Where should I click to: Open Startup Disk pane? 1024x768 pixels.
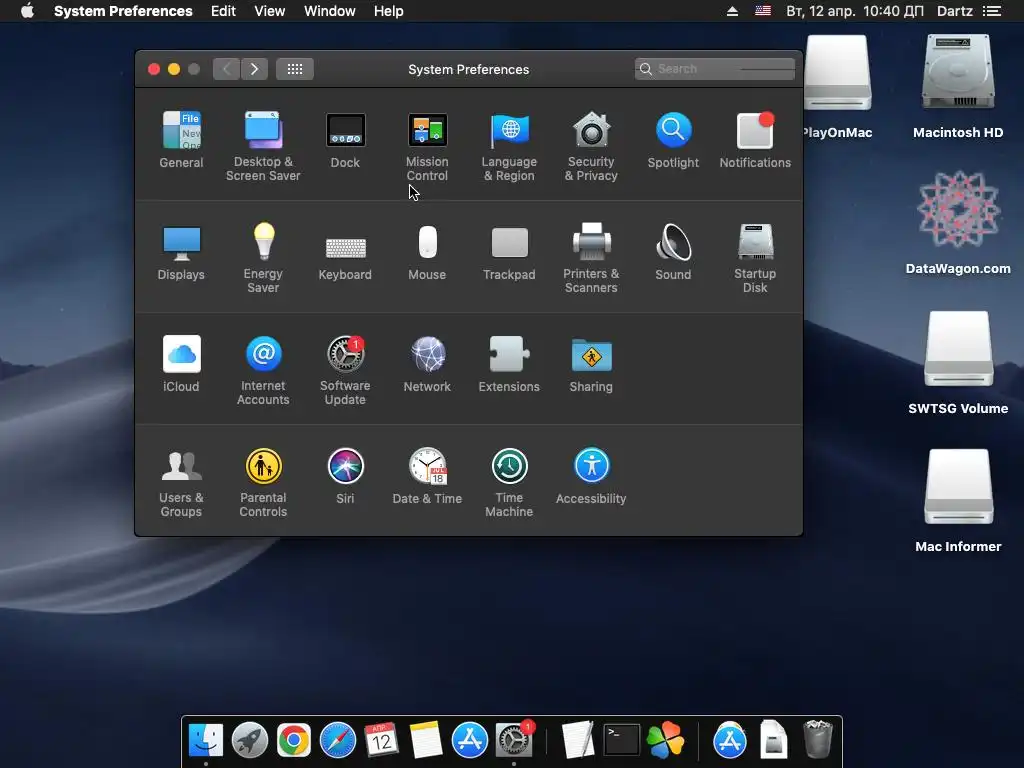[755, 258]
